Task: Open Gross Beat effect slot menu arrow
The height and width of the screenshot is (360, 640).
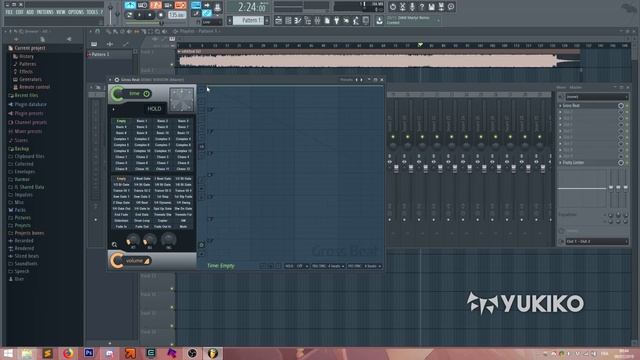Action: click(560, 106)
